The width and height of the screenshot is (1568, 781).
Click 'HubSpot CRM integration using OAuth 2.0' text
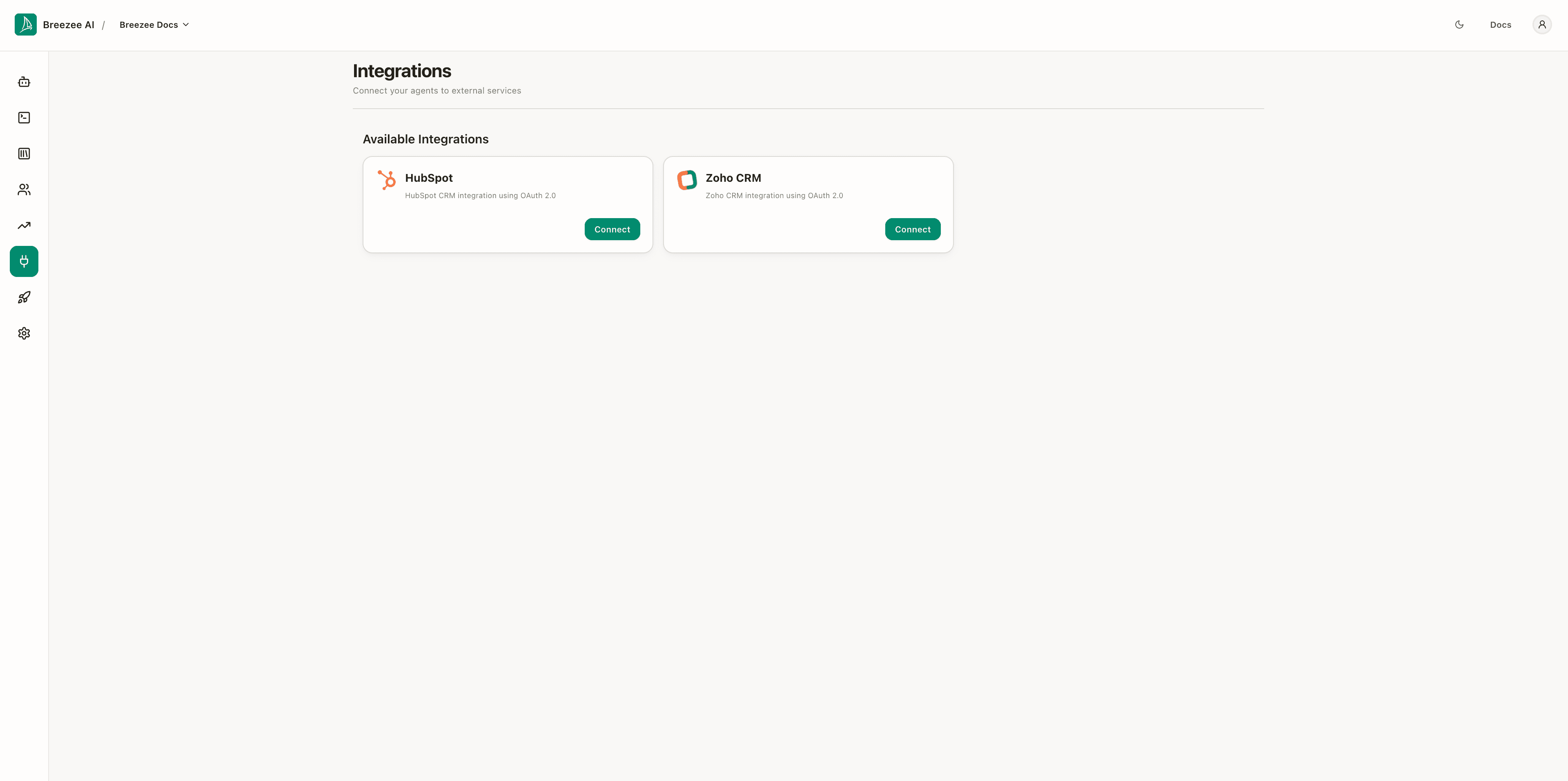480,195
